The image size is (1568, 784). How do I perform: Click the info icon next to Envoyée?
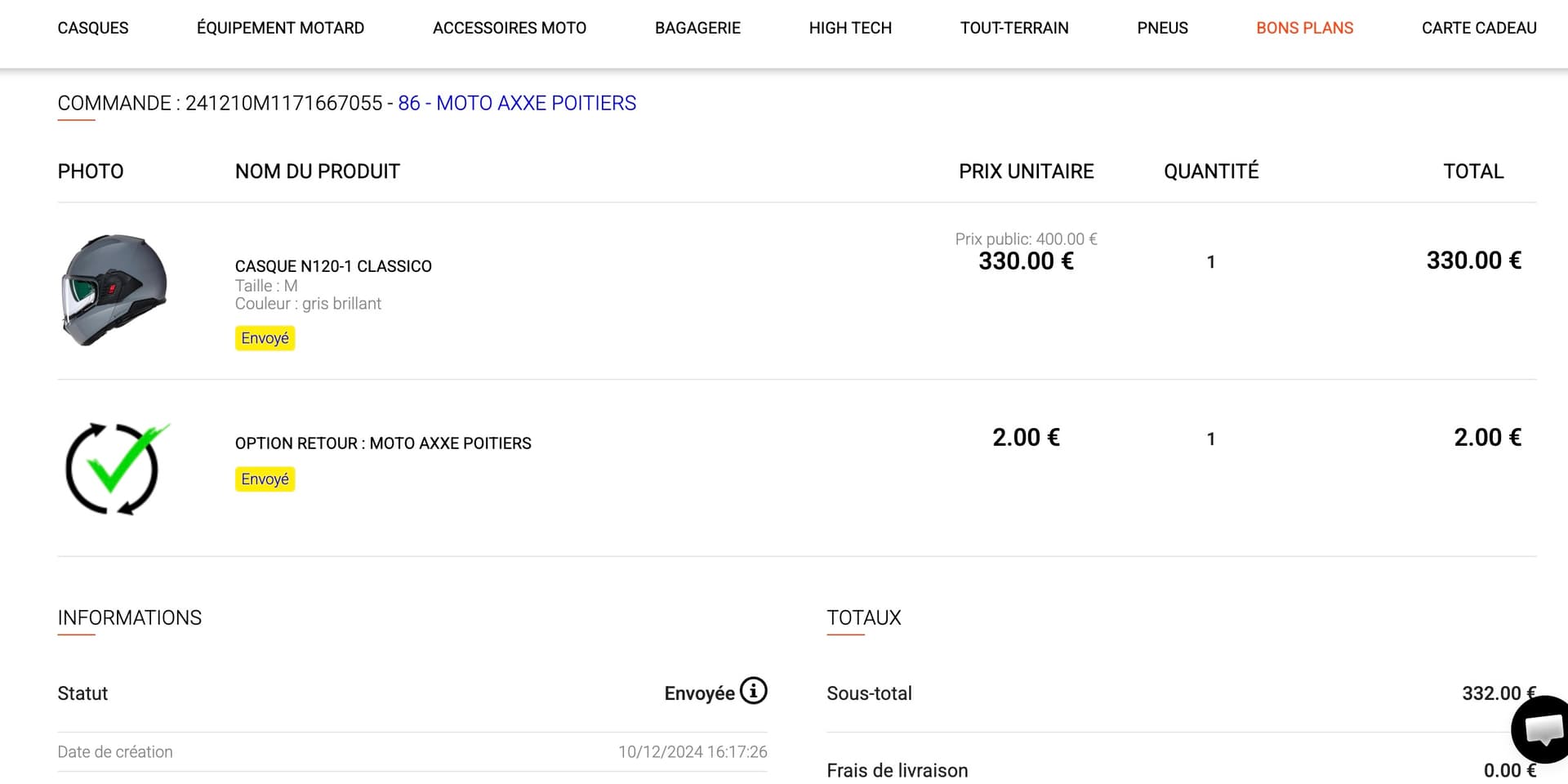click(x=753, y=691)
